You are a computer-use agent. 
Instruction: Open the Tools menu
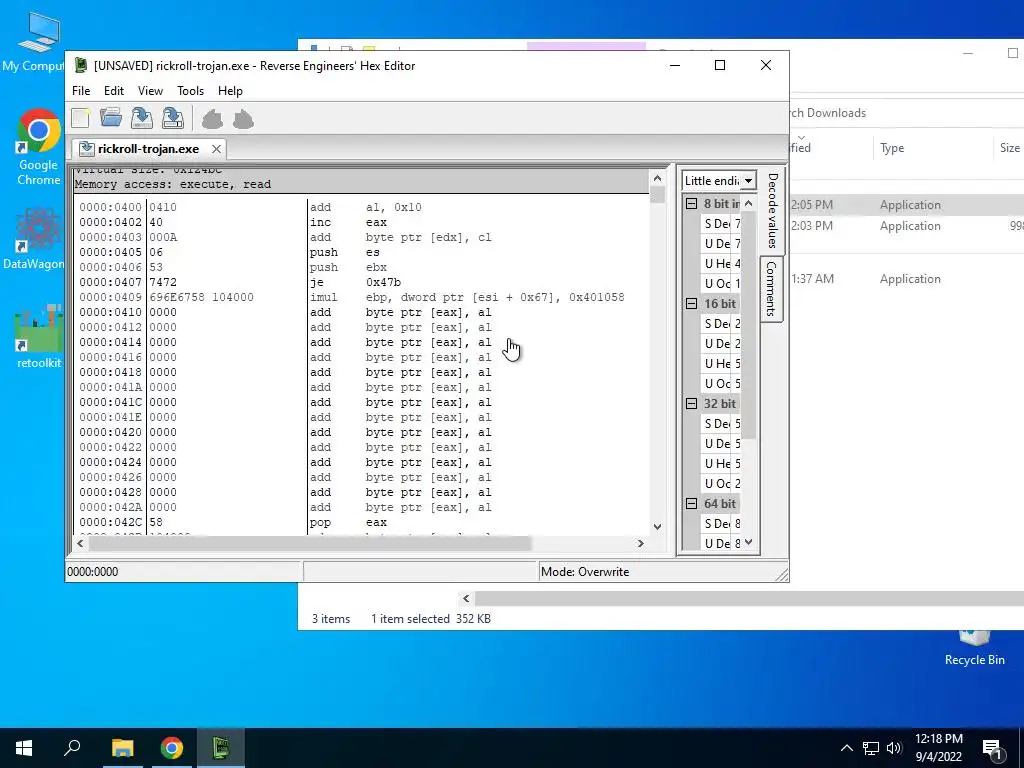tap(190, 91)
